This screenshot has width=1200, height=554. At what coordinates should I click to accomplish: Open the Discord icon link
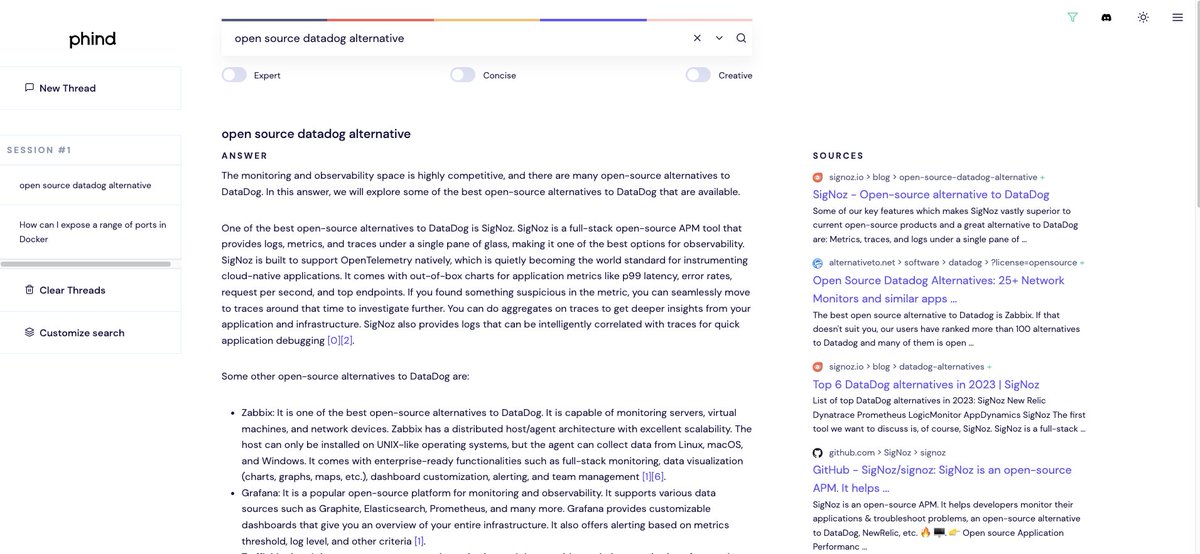tap(1106, 17)
